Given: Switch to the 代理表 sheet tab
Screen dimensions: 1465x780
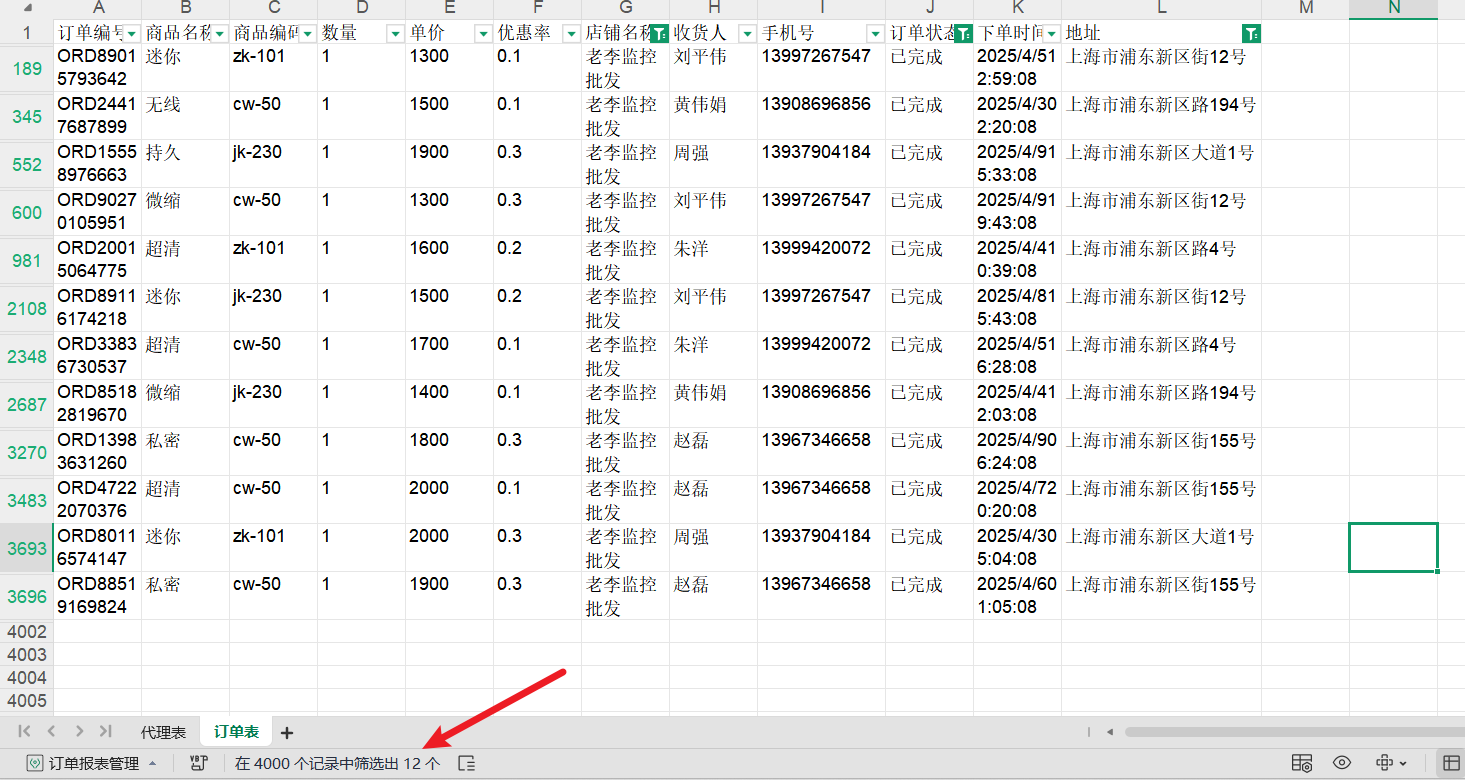Looking at the screenshot, I should (163, 733).
